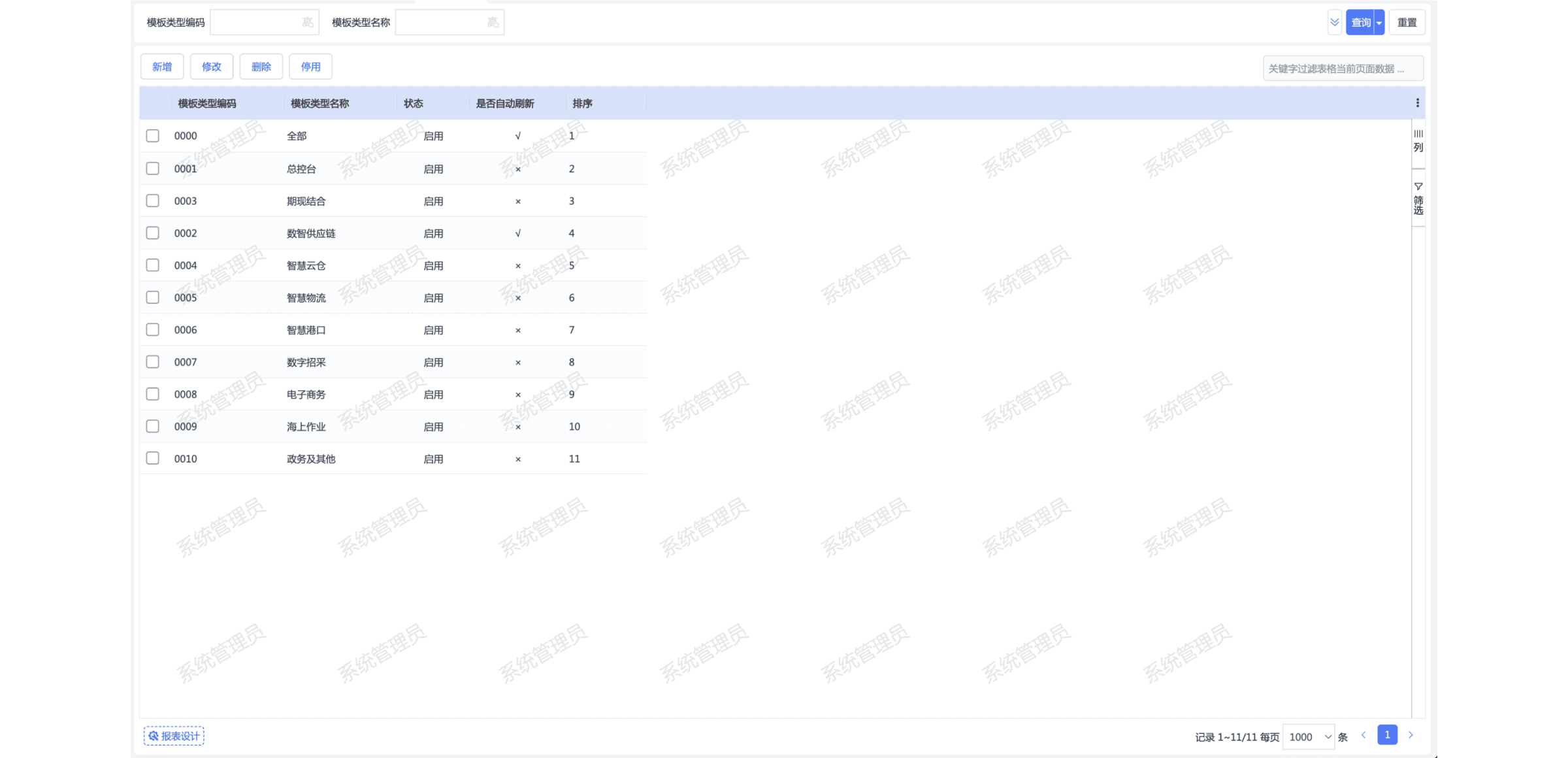Check the row 0000 全部 checkbox
Screen dimensions: 1568x758
pos(152,136)
